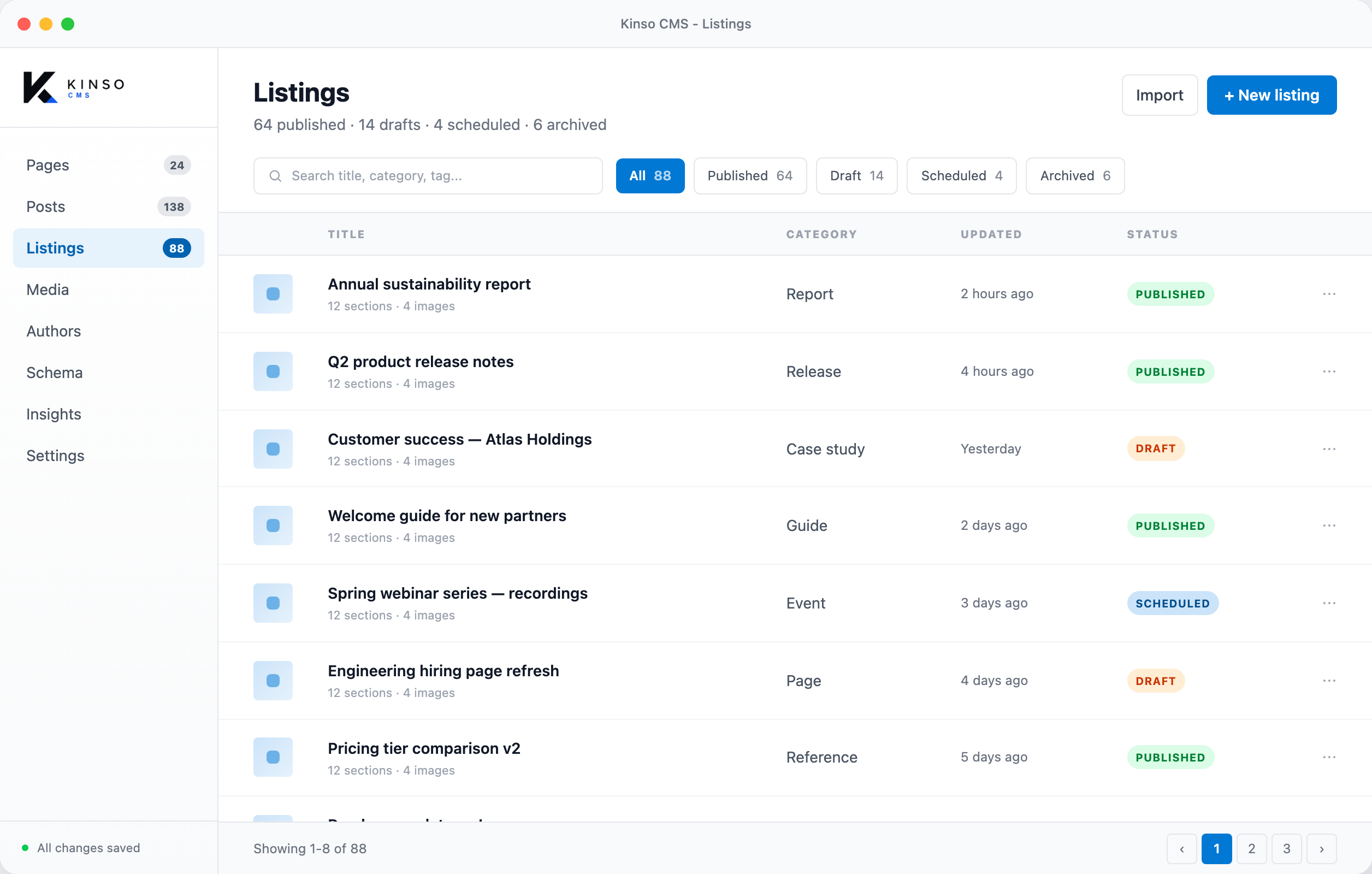
Task: Click the Case study category cell
Action: click(825, 449)
